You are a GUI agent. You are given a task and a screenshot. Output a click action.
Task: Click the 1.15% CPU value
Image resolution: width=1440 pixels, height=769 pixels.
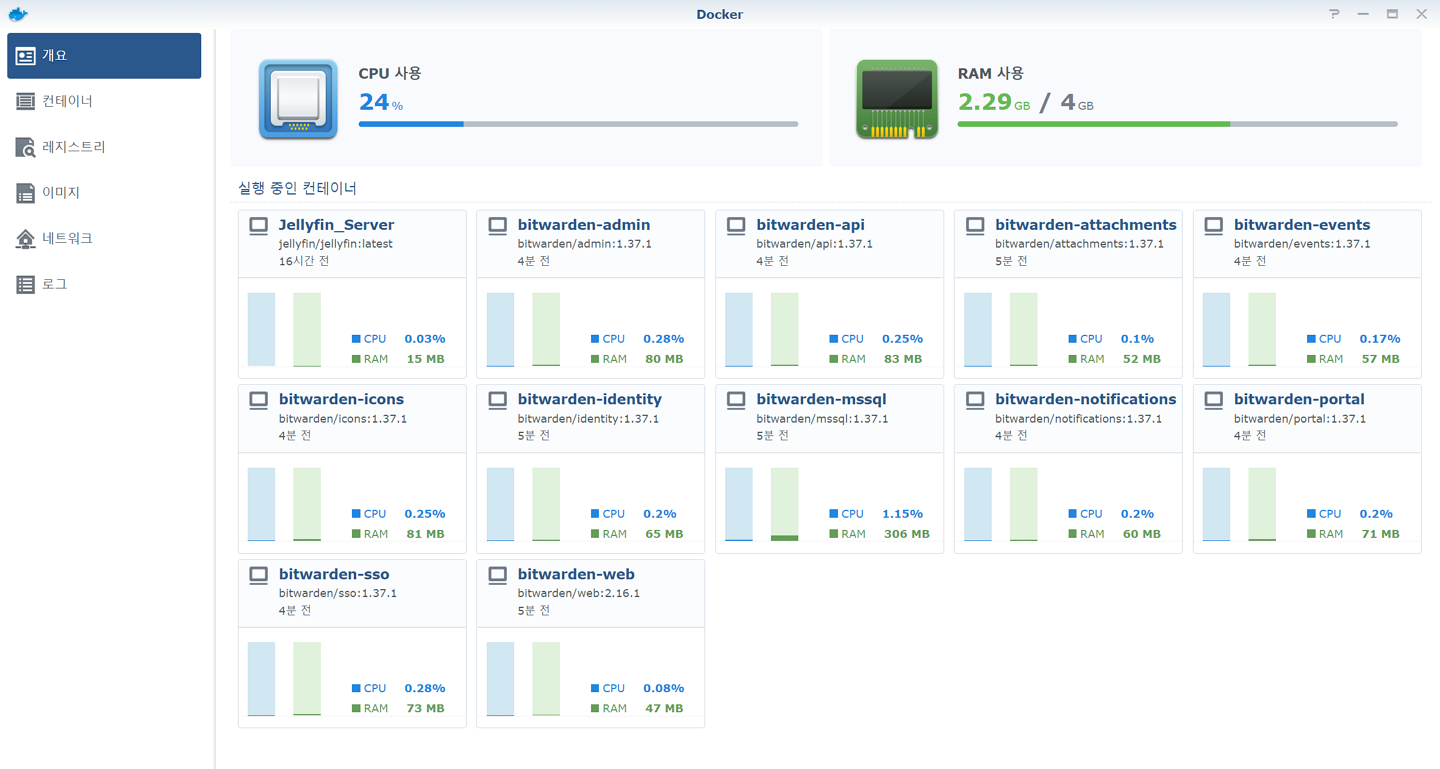tap(902, 514)
